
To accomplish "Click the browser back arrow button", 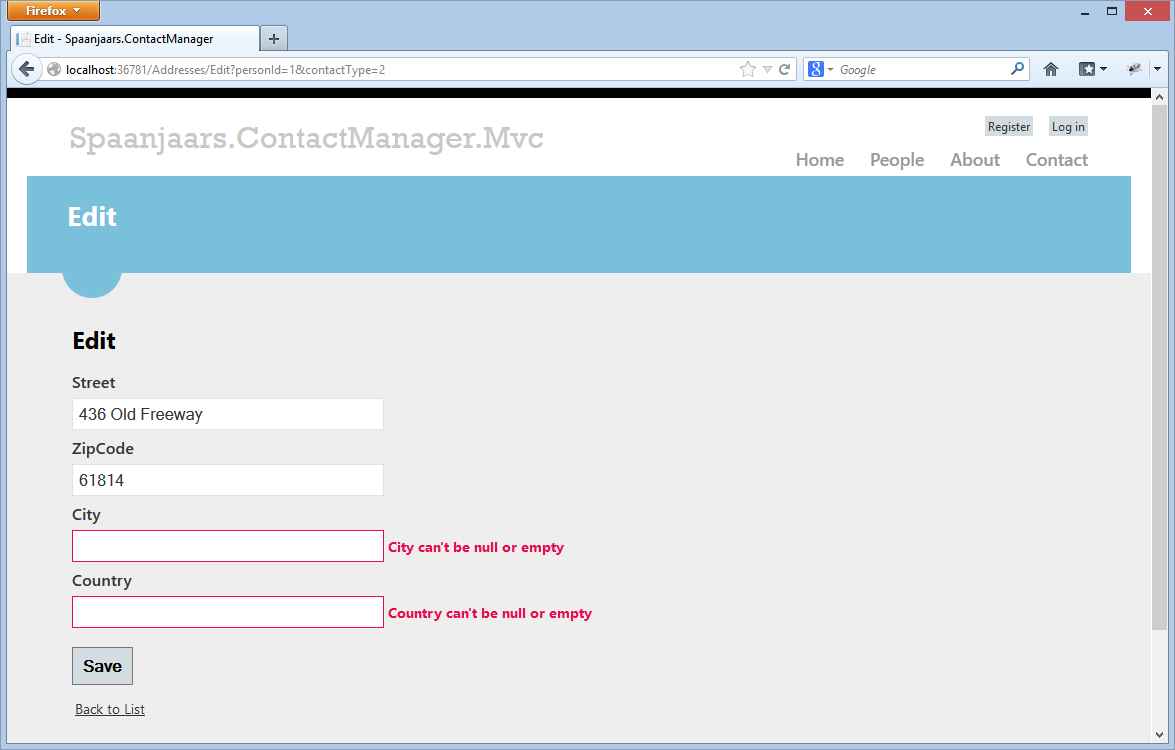I will click(27, 69).
